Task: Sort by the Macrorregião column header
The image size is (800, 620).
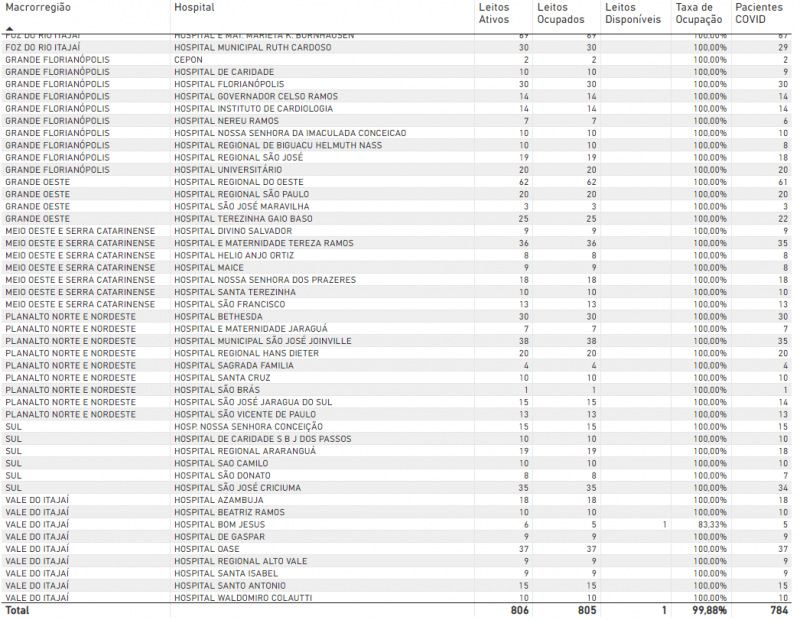Action: pos(38,8)
